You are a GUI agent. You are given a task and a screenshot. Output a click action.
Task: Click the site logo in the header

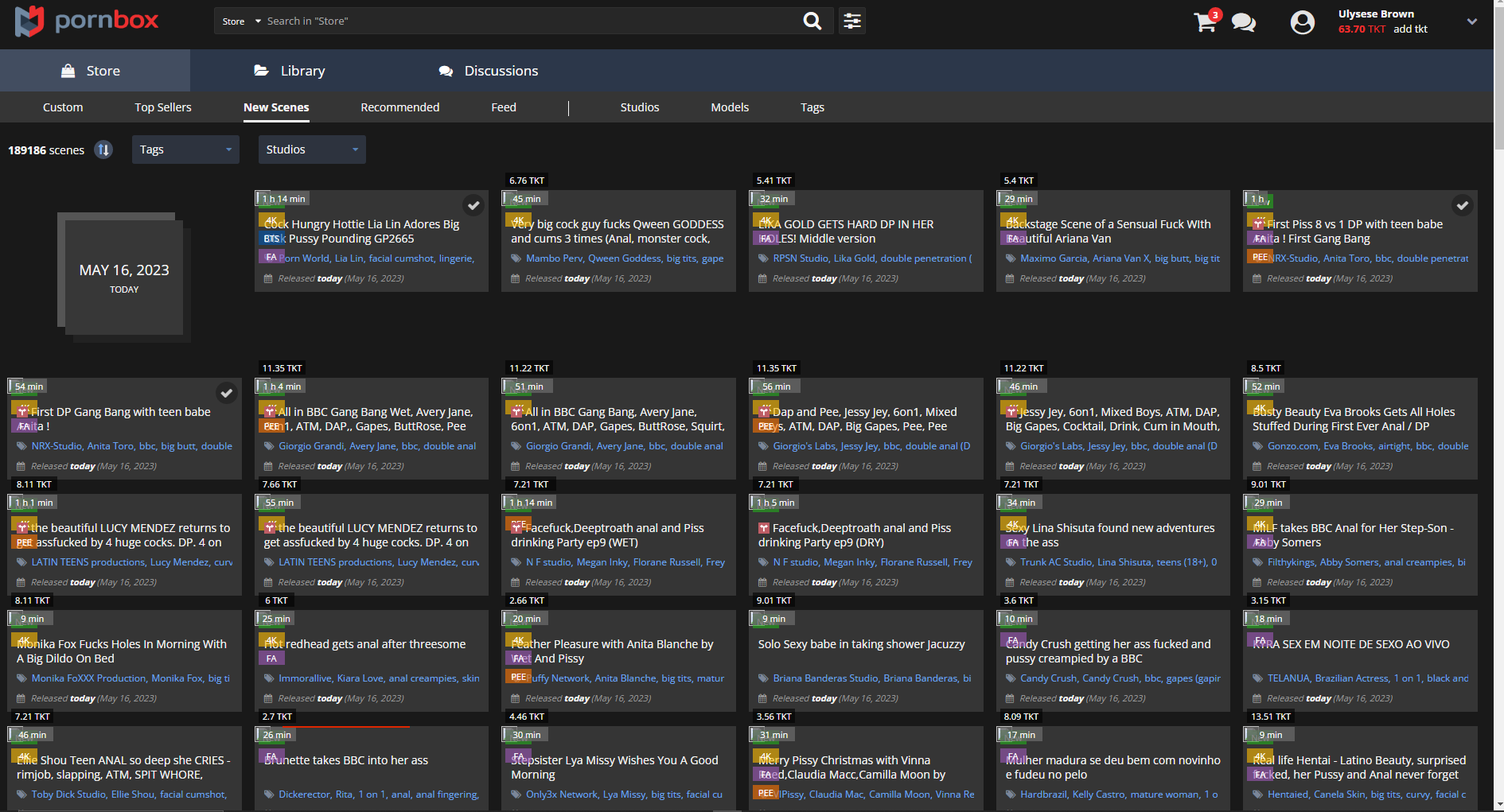[x=88, y=21]
